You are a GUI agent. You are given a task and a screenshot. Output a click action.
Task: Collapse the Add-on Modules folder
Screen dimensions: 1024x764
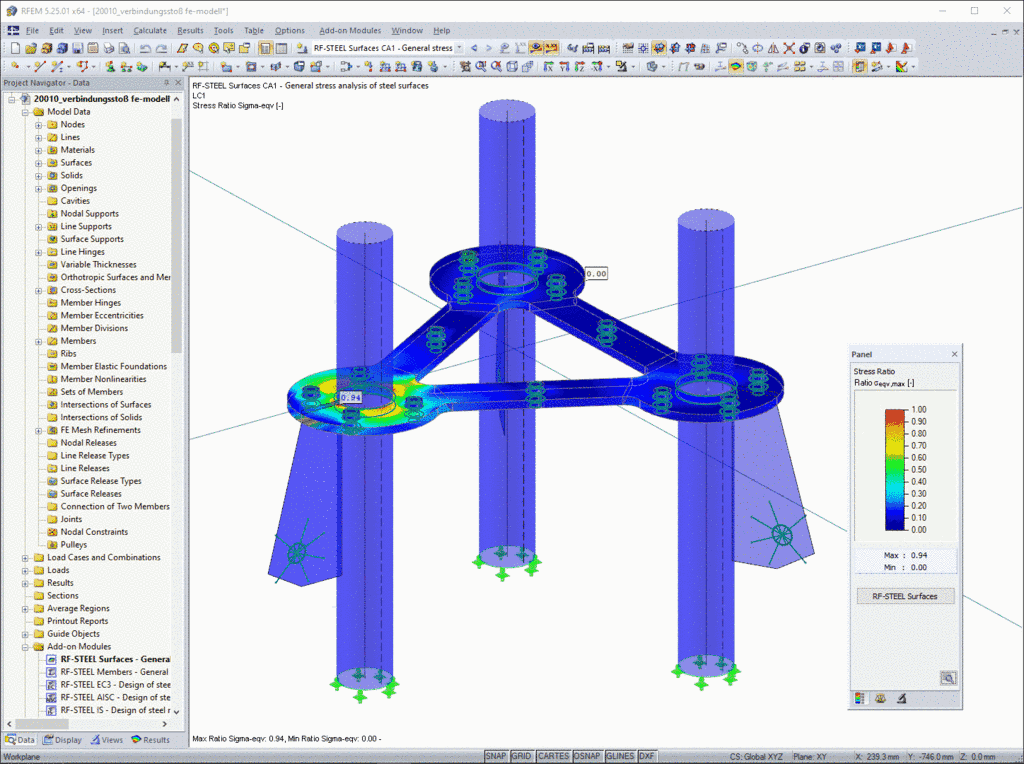(25, 647)
